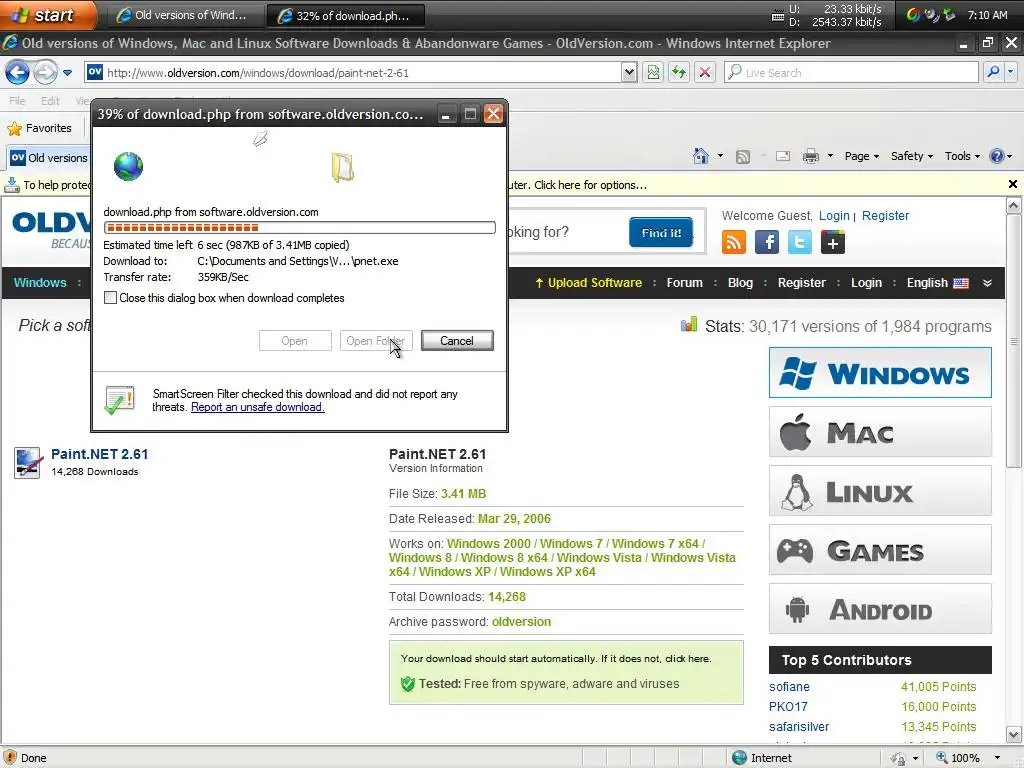Viewport: 1024px width, 768px height.
Task: Expand the address bar URL dropdown
Action: tap(628, 72)
